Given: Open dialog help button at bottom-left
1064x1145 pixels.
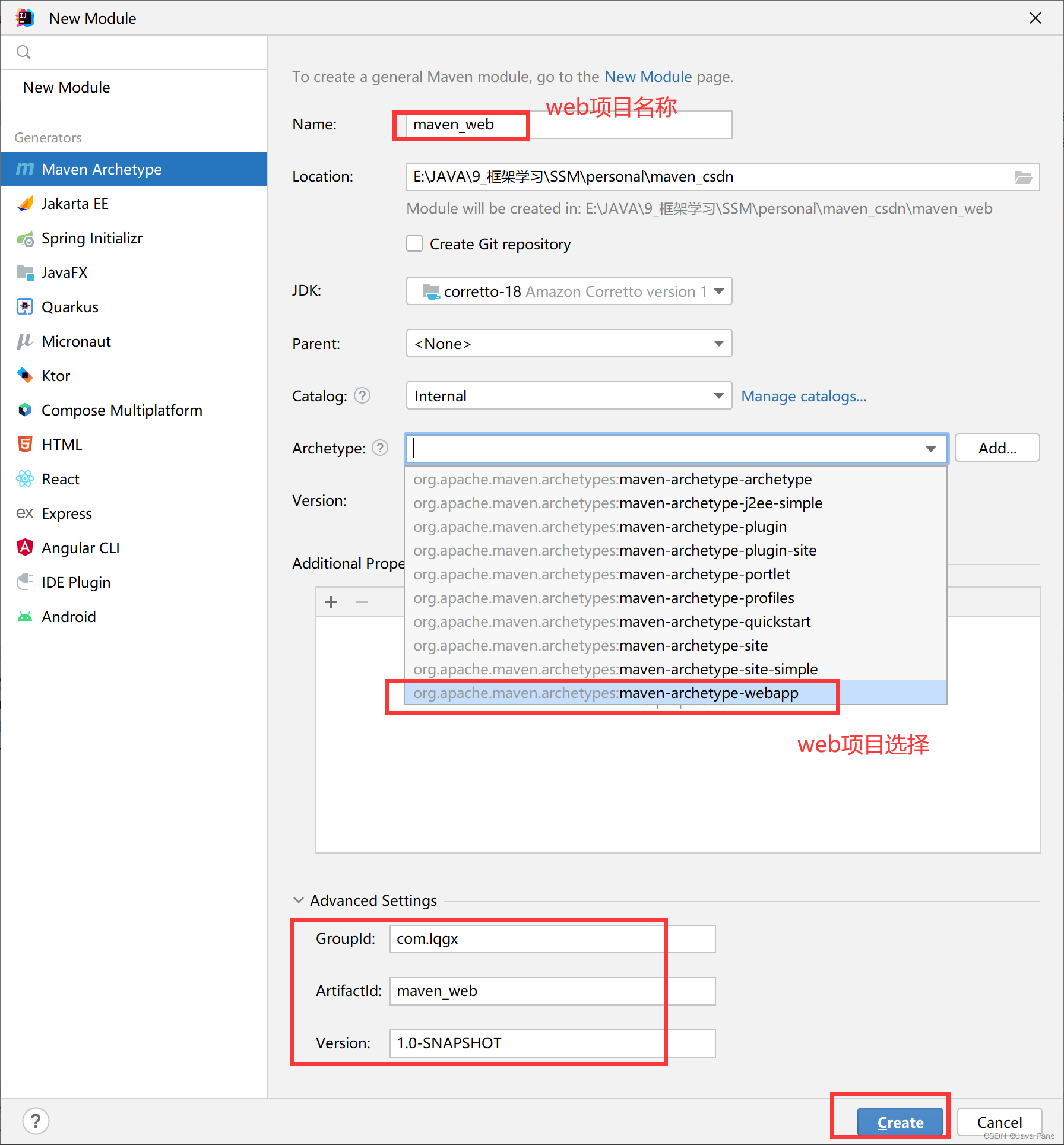Looking at the screenshot, I should pyautogui.click(x=36, y=1121).
